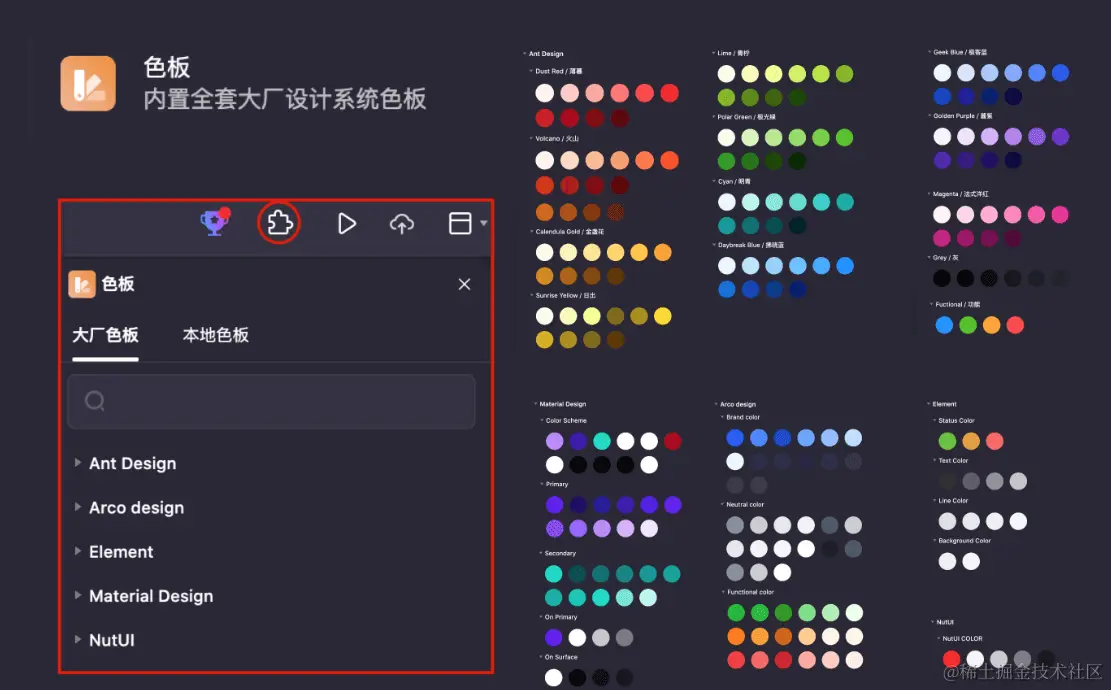Close the 色板 panel with the X
Viewport: 1111px width, 690px height.
464,284
